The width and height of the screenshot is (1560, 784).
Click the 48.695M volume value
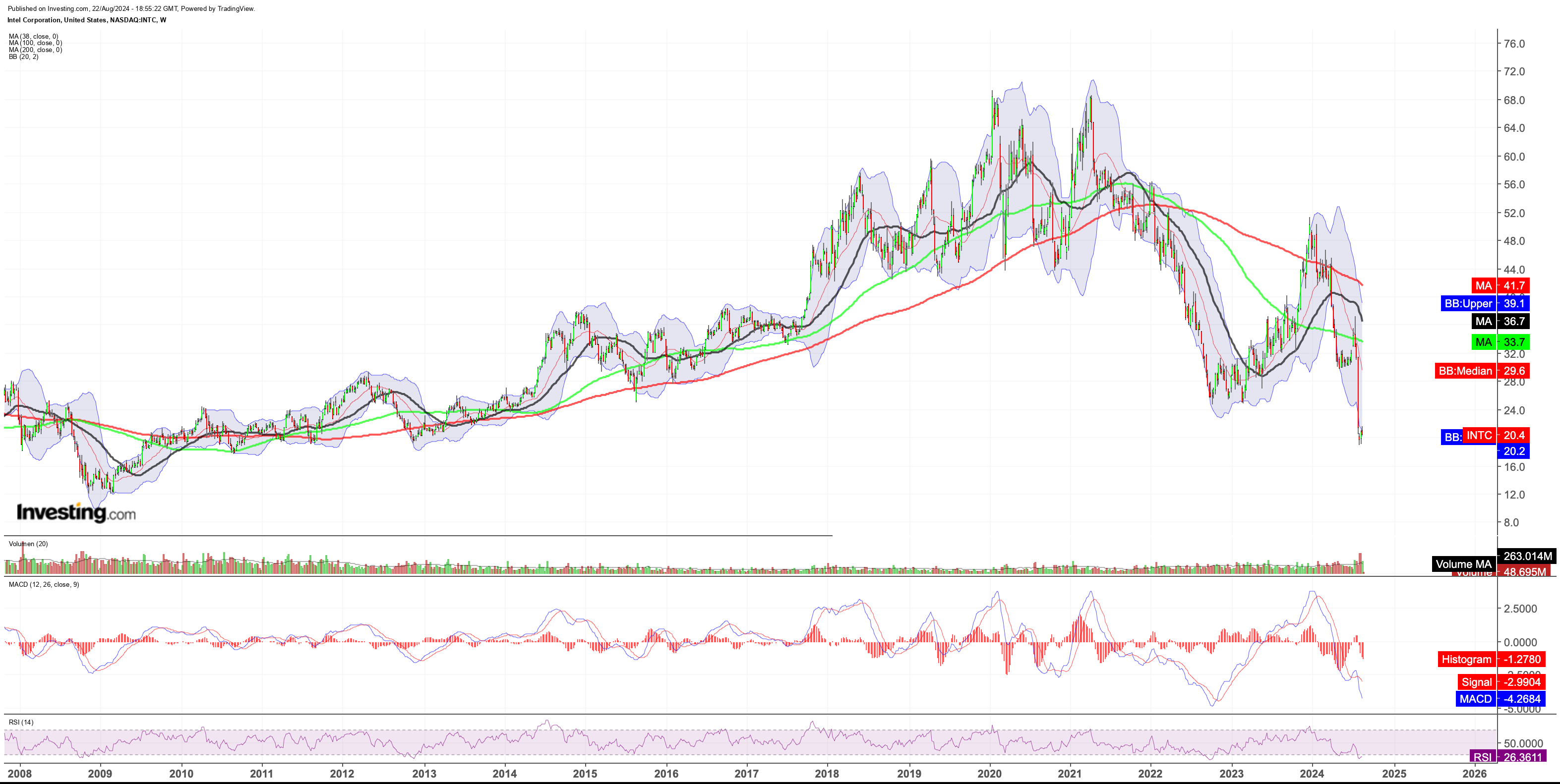(1524, 572)
